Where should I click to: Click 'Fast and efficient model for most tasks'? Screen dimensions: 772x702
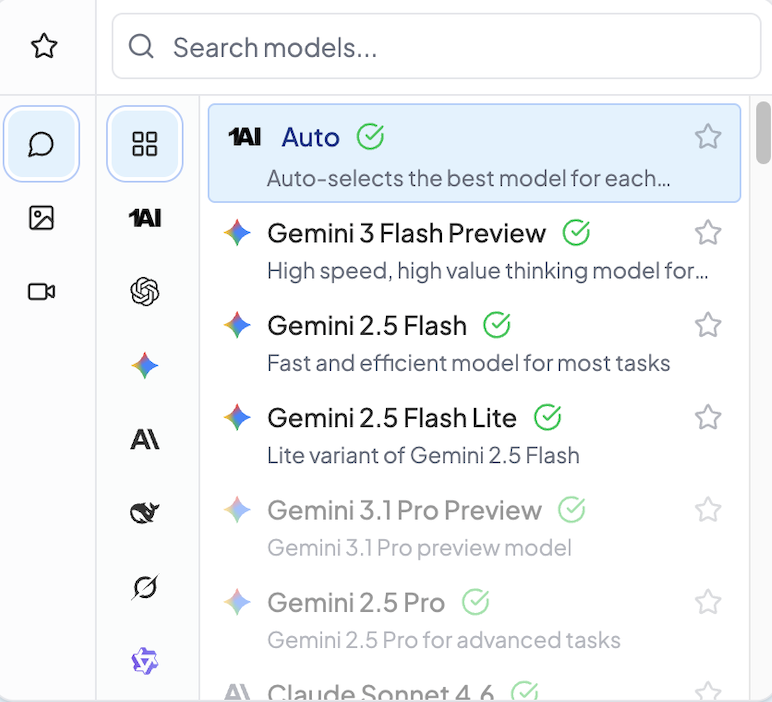tap(469, 363)
